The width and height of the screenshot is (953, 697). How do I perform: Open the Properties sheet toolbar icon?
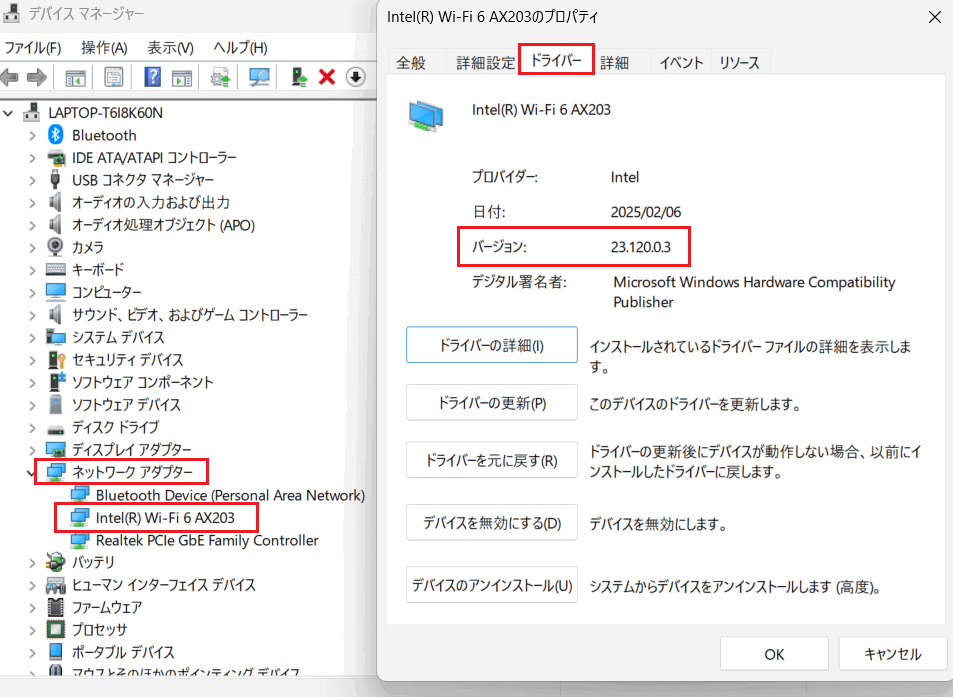(114, 77)
